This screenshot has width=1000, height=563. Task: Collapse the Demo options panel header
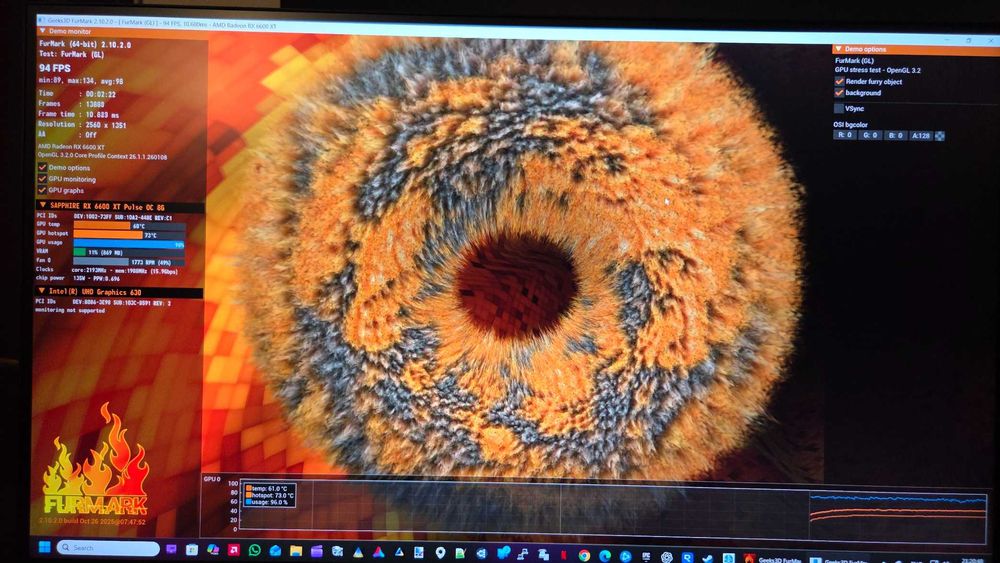click(838, 49)
